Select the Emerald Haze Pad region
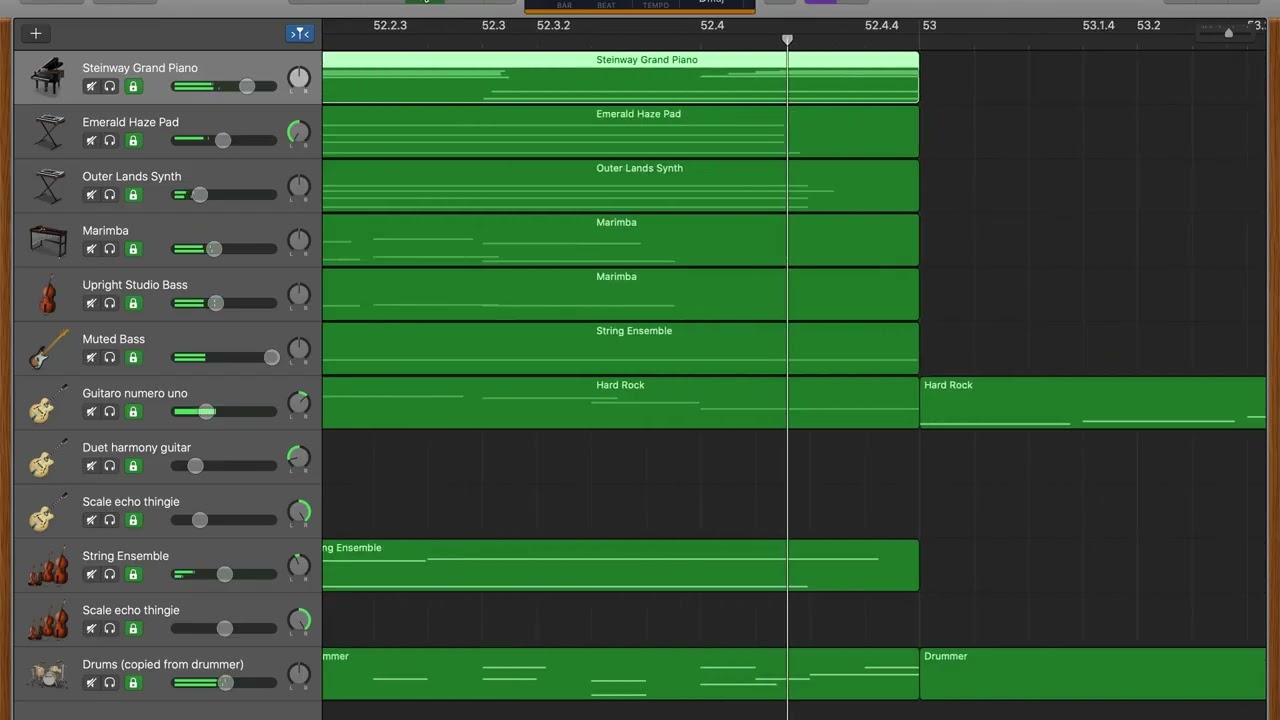1280x720 pixels. pyautogui.click(x=620, y=131)
